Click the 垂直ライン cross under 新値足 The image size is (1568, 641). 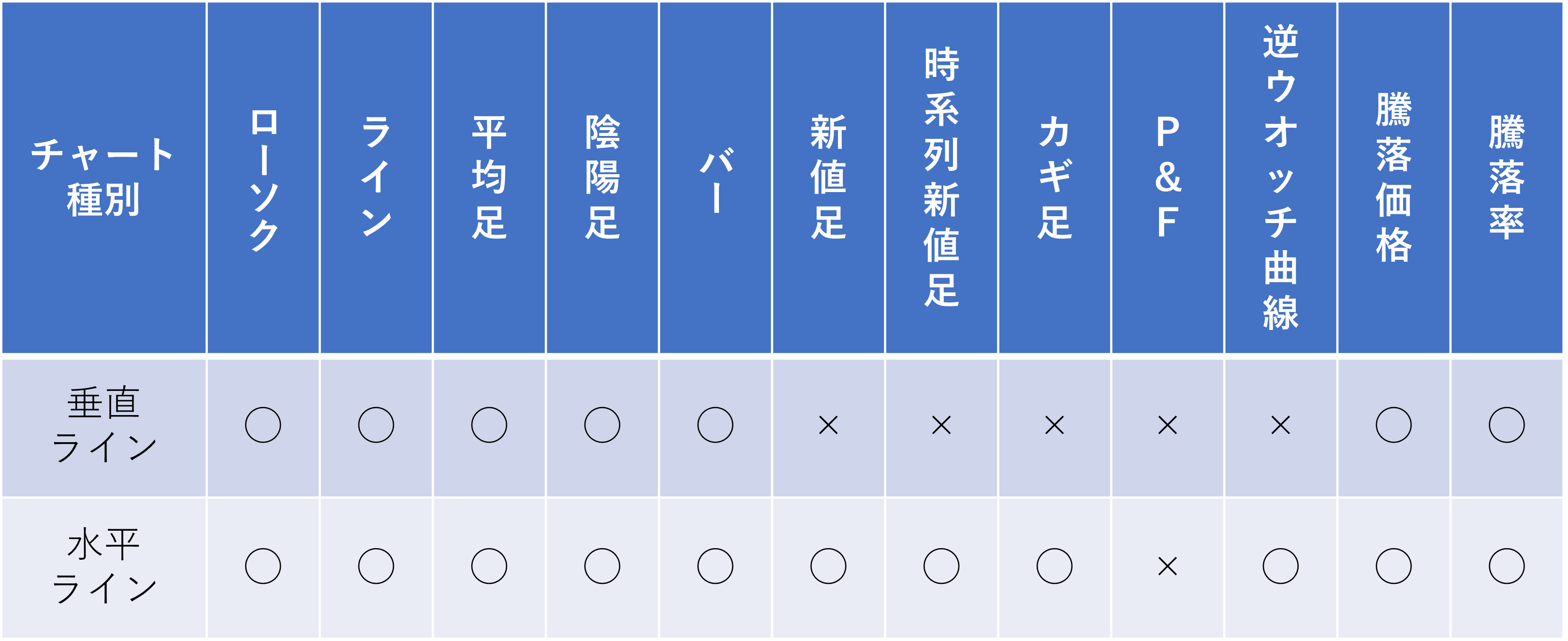coord(828,425)
